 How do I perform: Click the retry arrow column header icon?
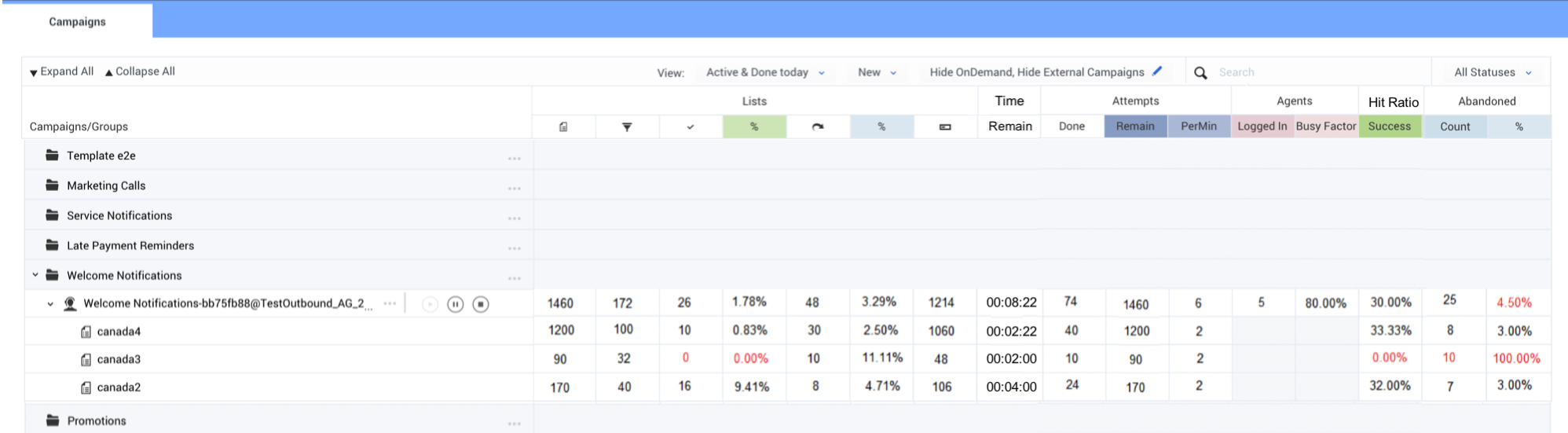click(x=818, y=127)
